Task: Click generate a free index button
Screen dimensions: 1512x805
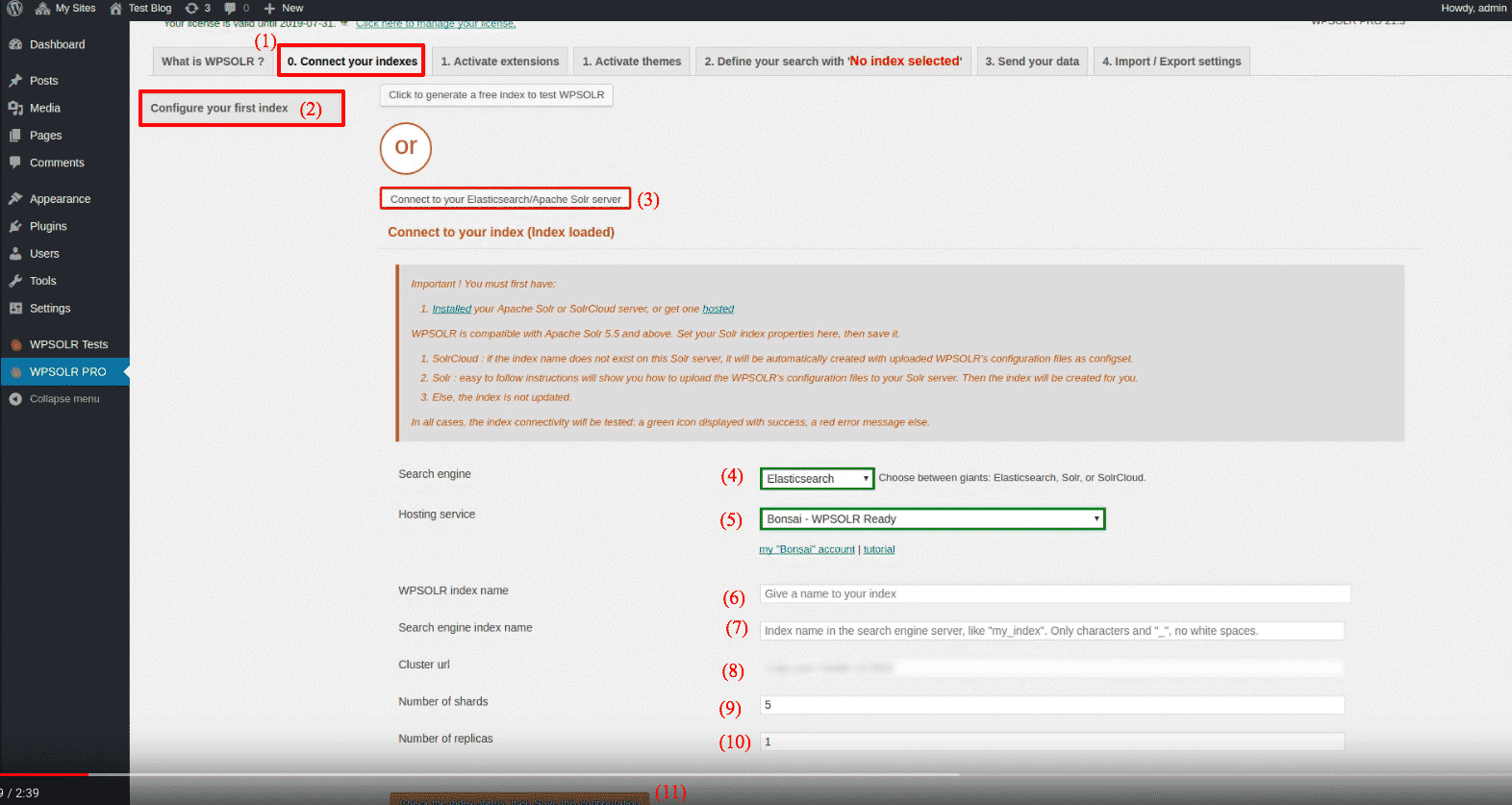Action: click(496, 95)
